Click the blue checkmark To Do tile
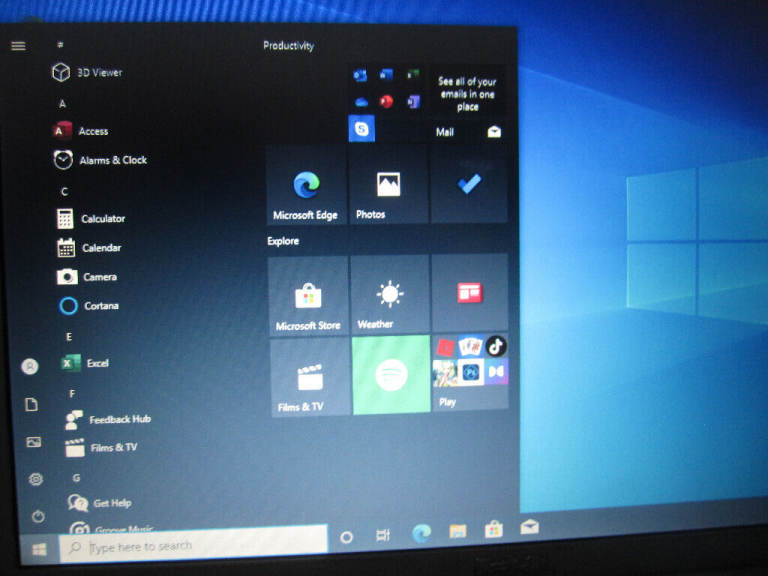Screen dimensions: 768x576 pos(468,186)
